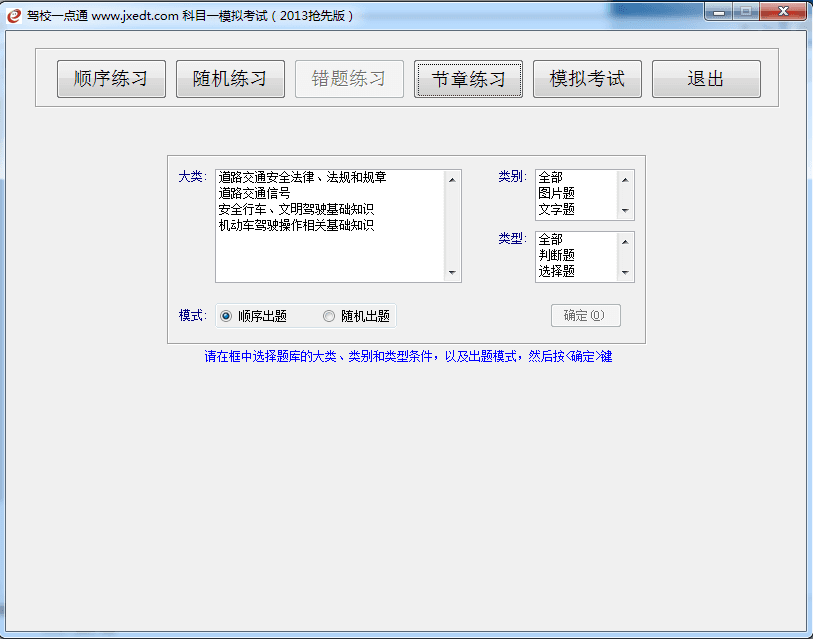
Task: Switch to 节章练习 section
Action: pyautogui.click(x=468, y=79)
